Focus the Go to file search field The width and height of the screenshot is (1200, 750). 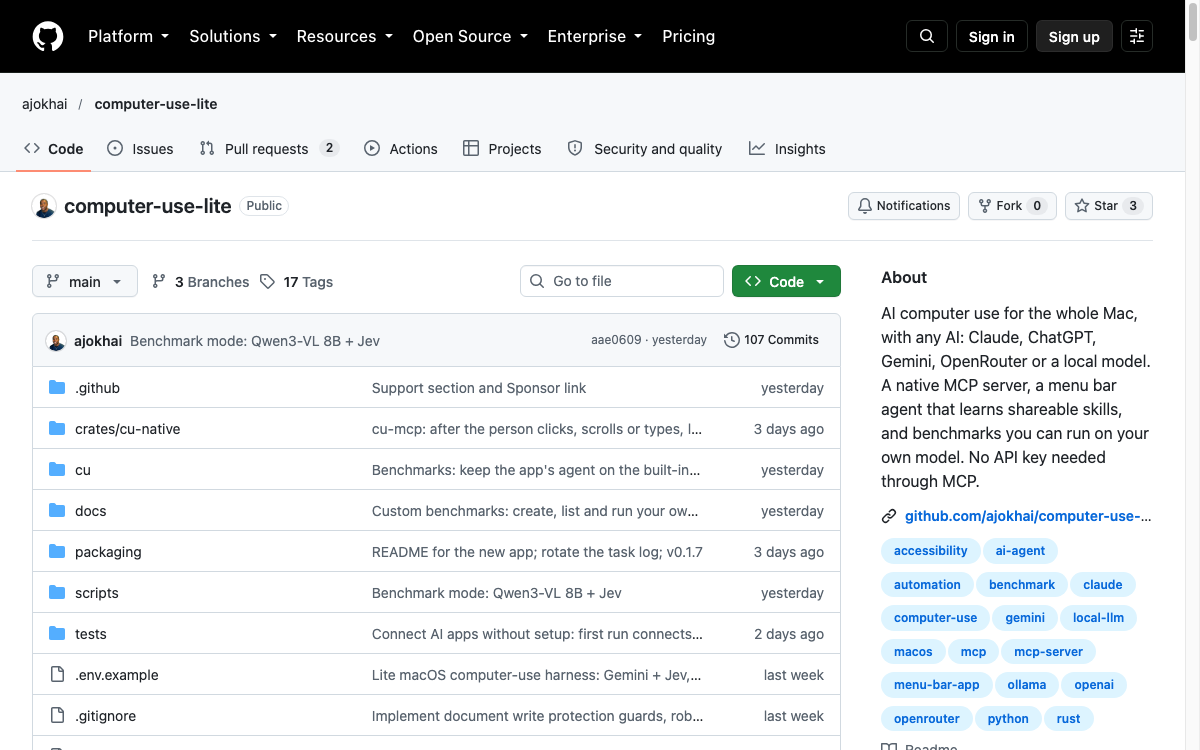[x=622, y=282]
